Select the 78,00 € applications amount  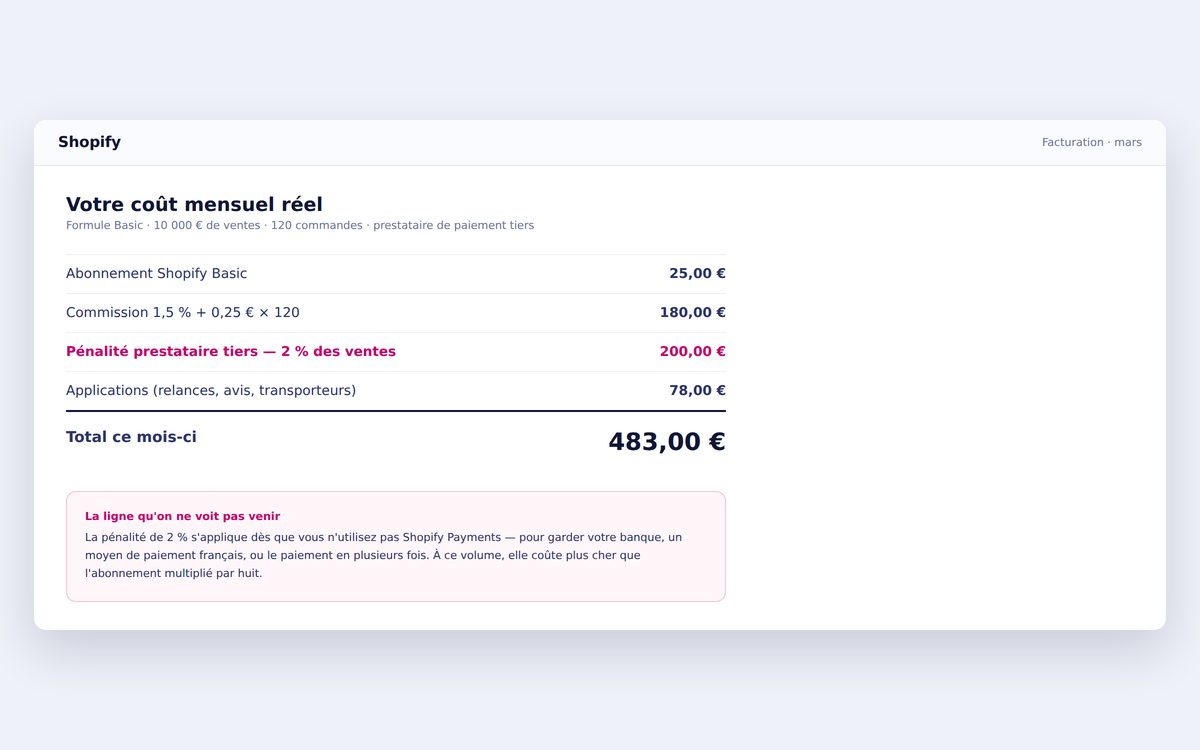[697, 390]
